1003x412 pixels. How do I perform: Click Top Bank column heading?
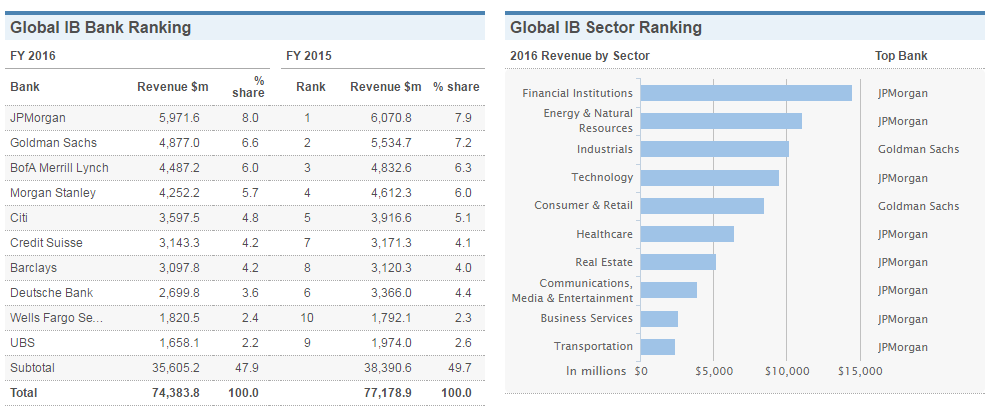[901, 56]
